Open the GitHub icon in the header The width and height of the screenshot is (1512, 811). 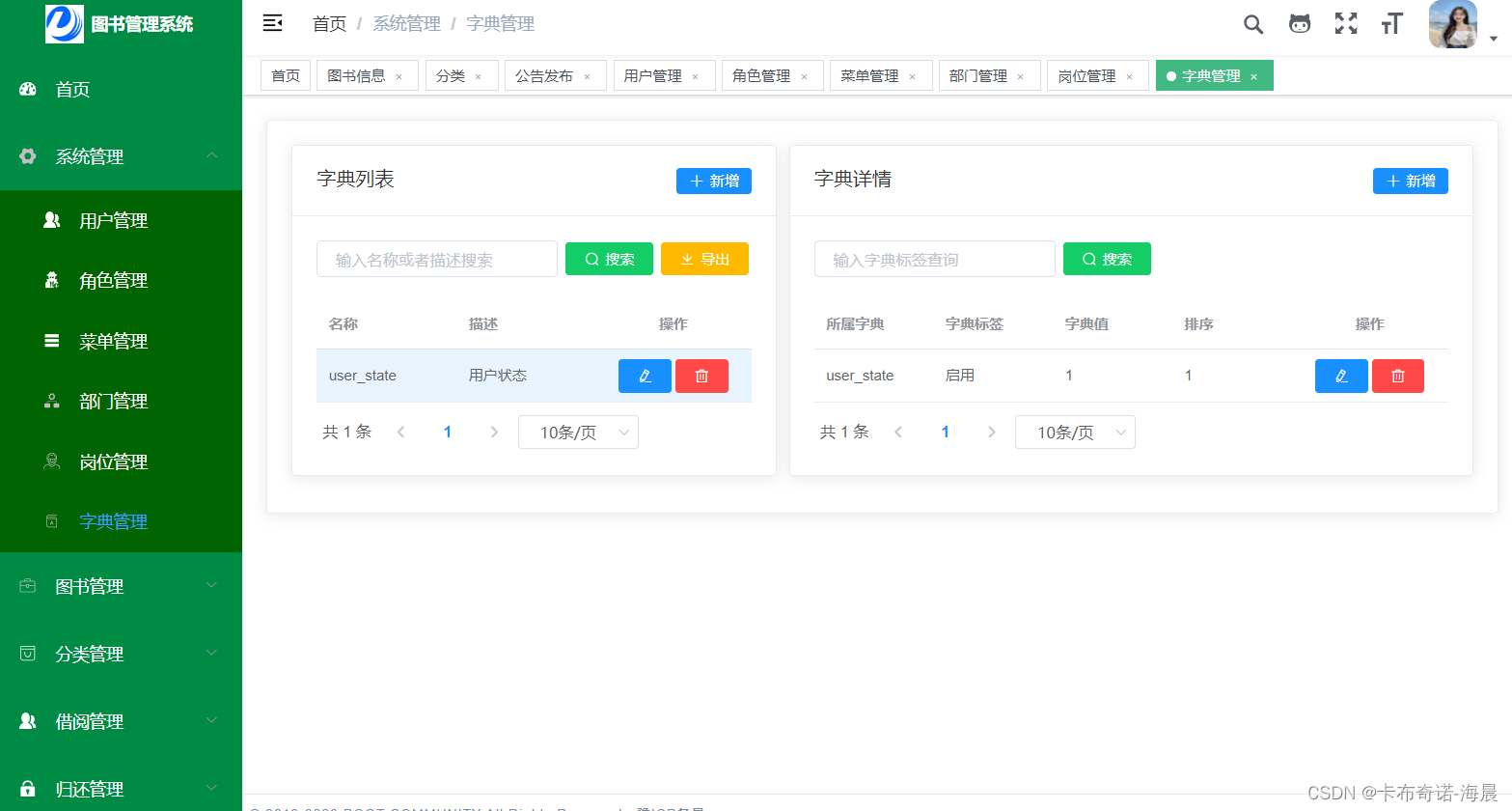[1299, 23]
